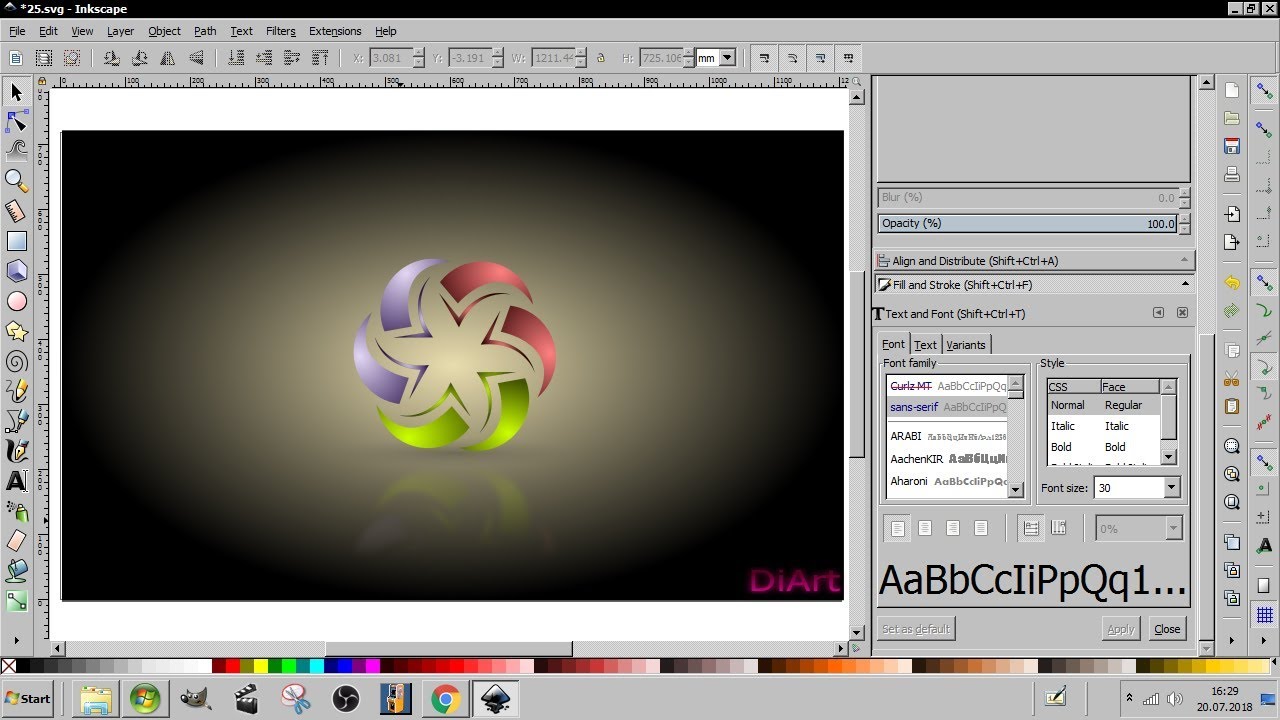Image resolution: width=1280 pixels, height=720 pixels.
Task: Open the Path menu
Action: tap(205, 31)
